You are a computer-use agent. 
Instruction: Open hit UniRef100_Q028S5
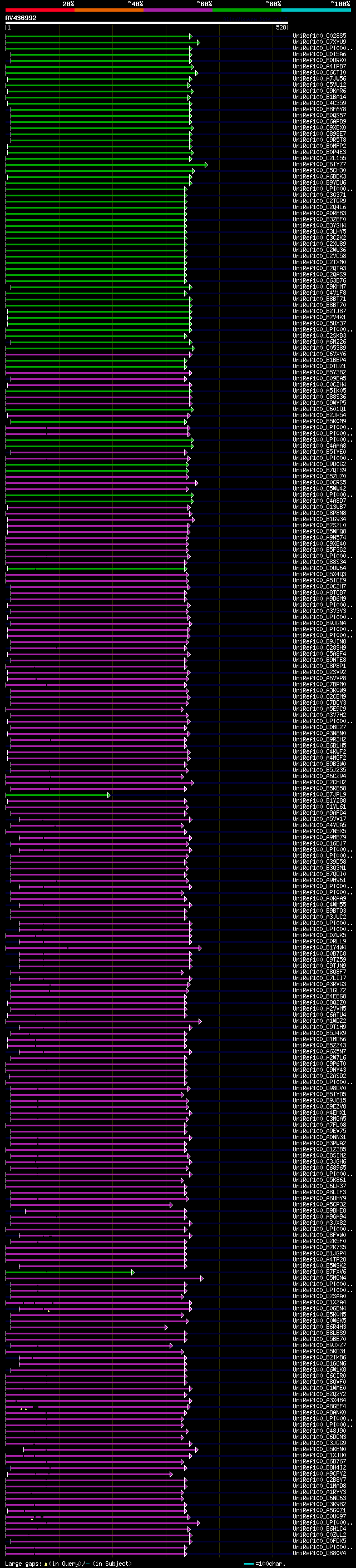point(319,36)
